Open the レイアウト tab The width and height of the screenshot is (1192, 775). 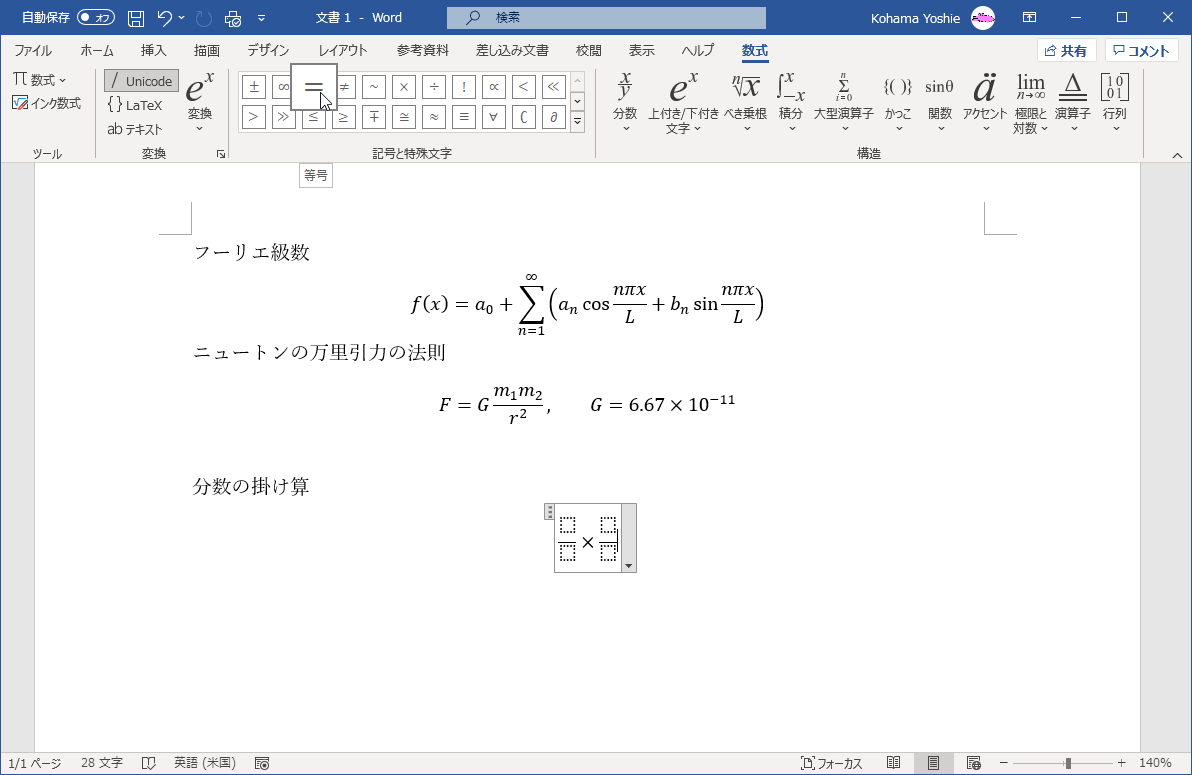coord(343,50)
